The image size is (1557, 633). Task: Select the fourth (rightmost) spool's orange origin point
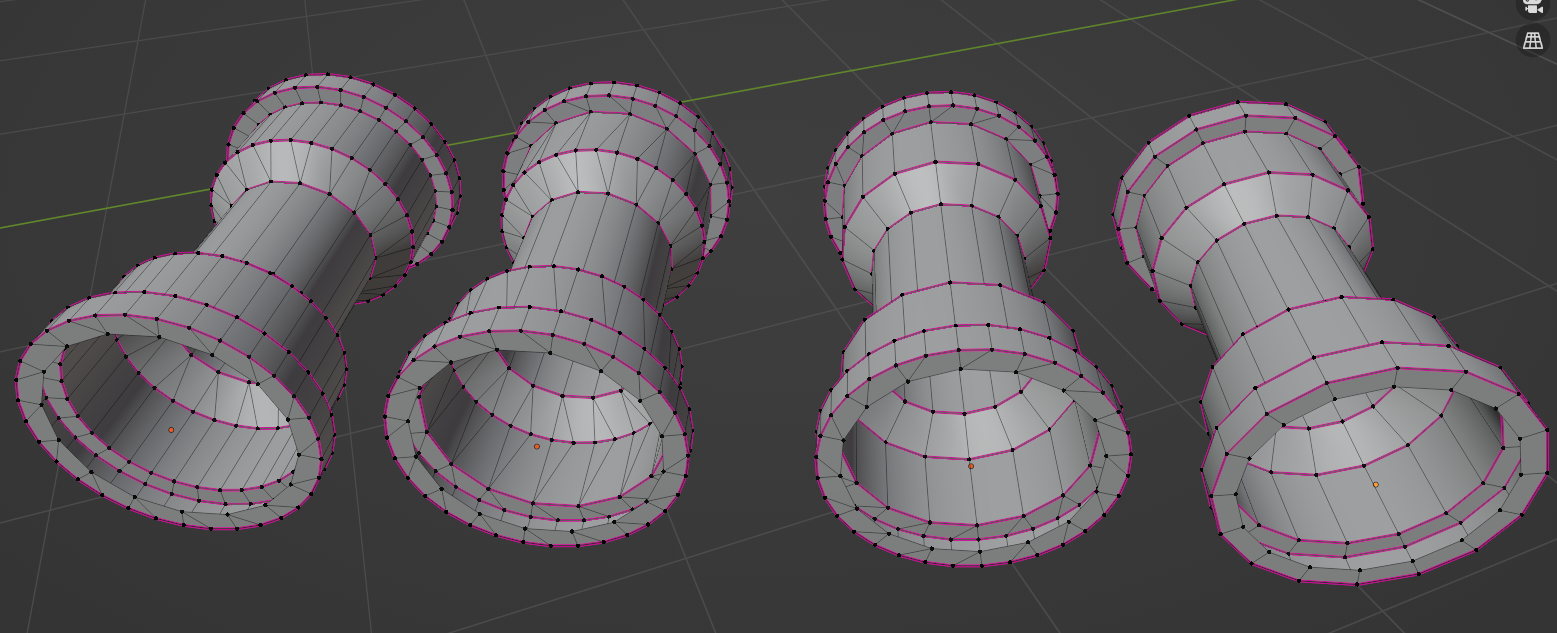coord(1376,485)
